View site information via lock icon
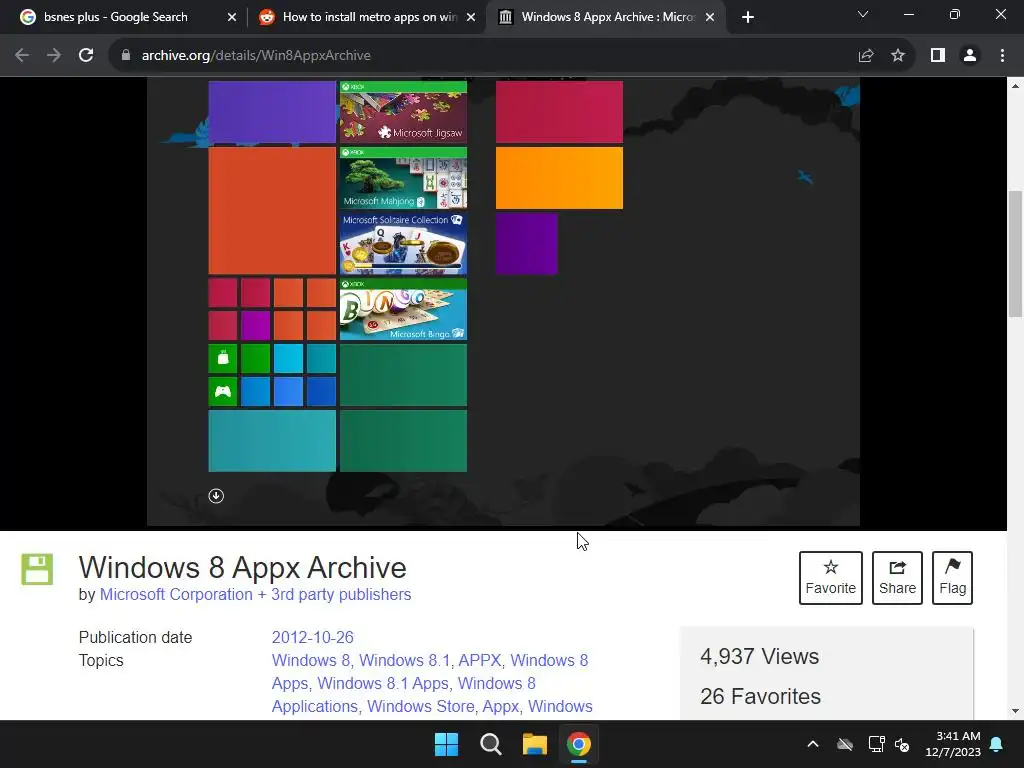The image size is (1024, 768). 126,56
